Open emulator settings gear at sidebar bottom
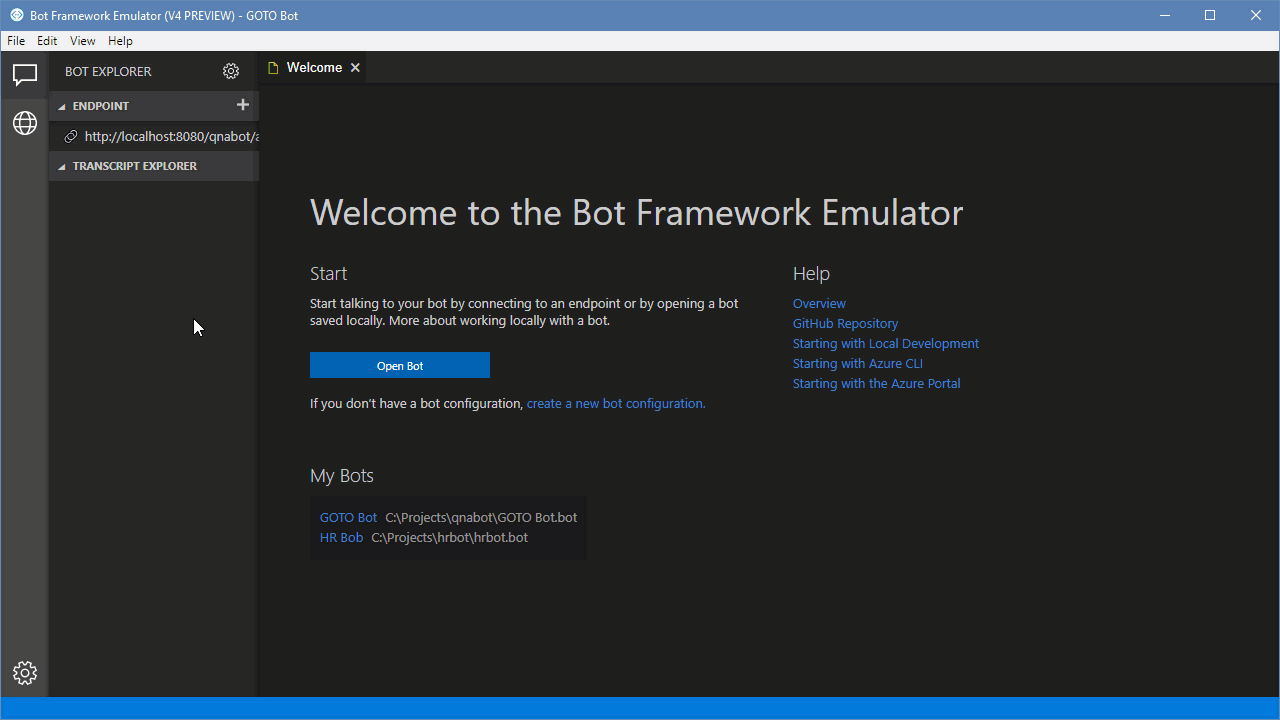The width and height of the screenshot is (1280, 720). (25, 673)
